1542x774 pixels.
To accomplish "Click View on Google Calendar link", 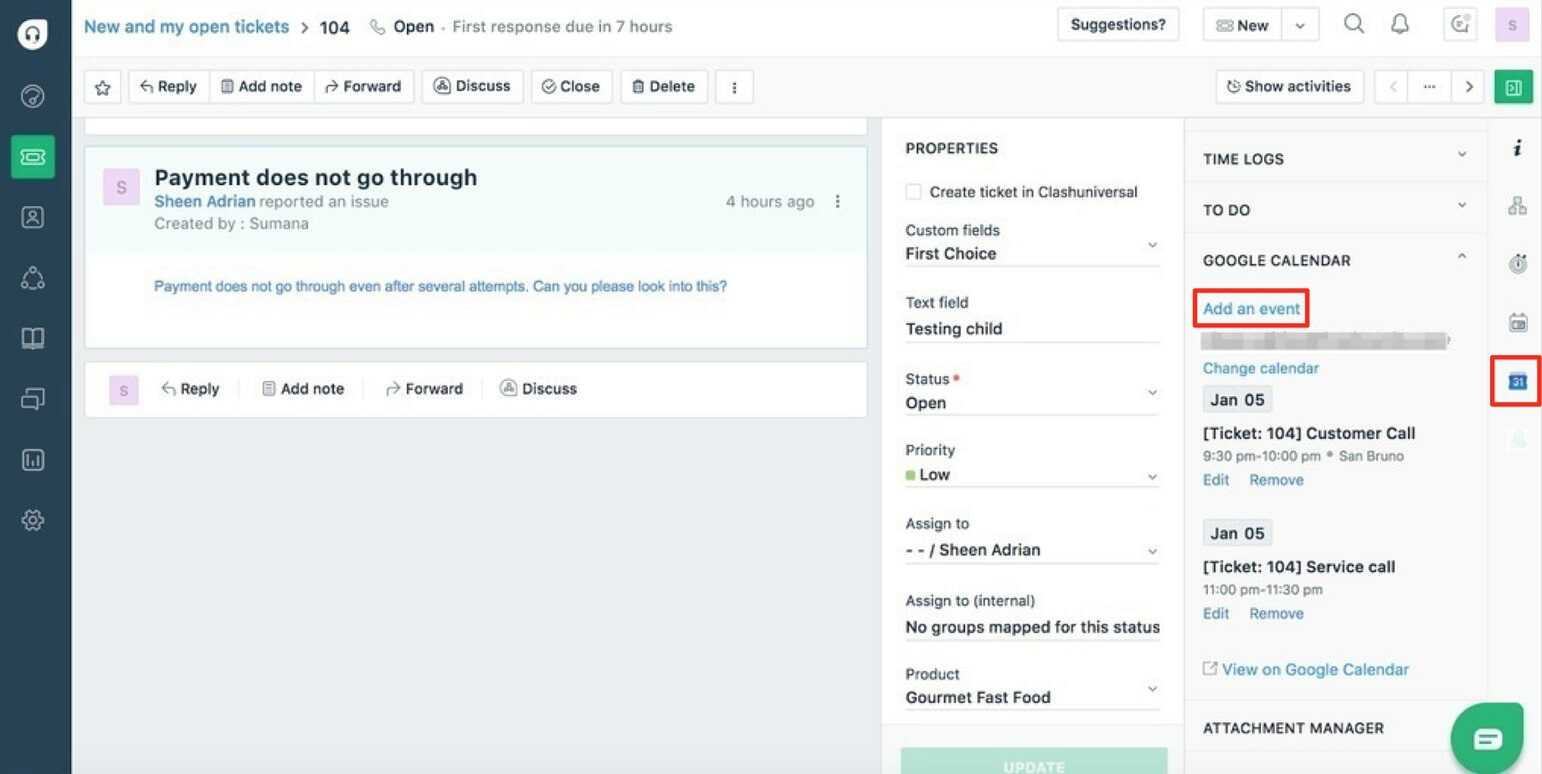I will 1314,669.
